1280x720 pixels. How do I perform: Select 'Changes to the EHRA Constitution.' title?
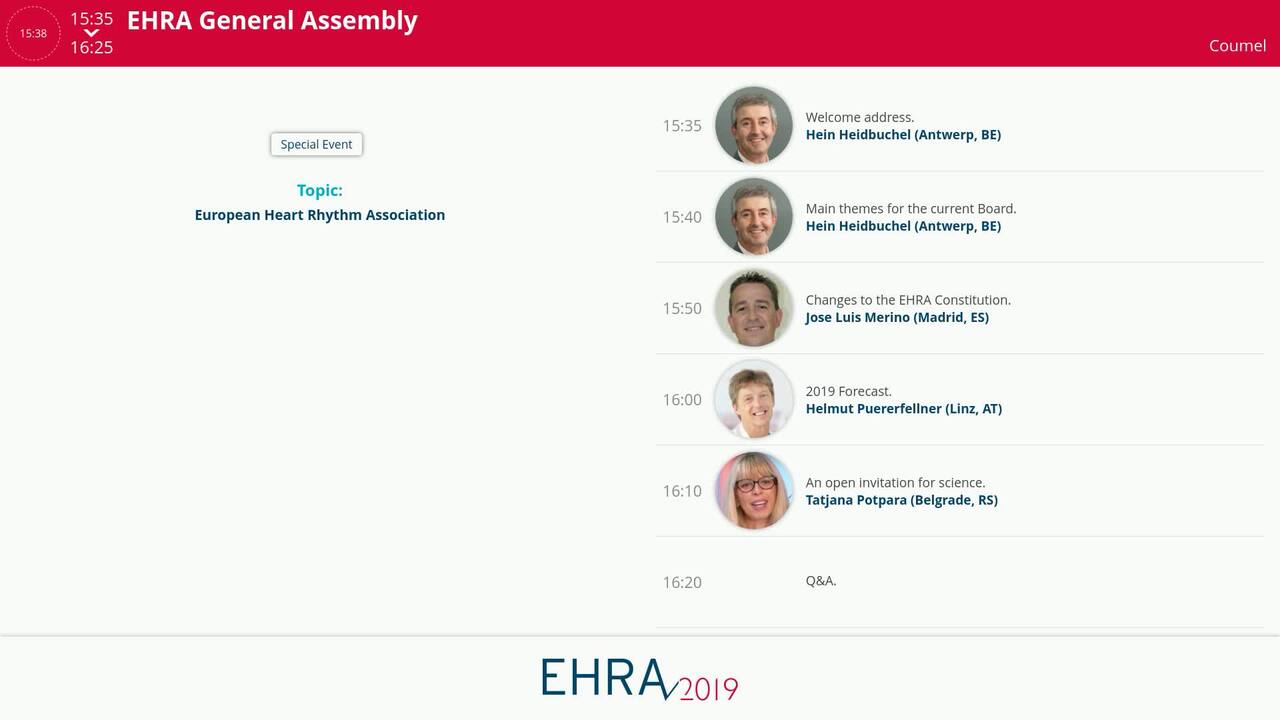pyautogui.click(x=908, y=300)
